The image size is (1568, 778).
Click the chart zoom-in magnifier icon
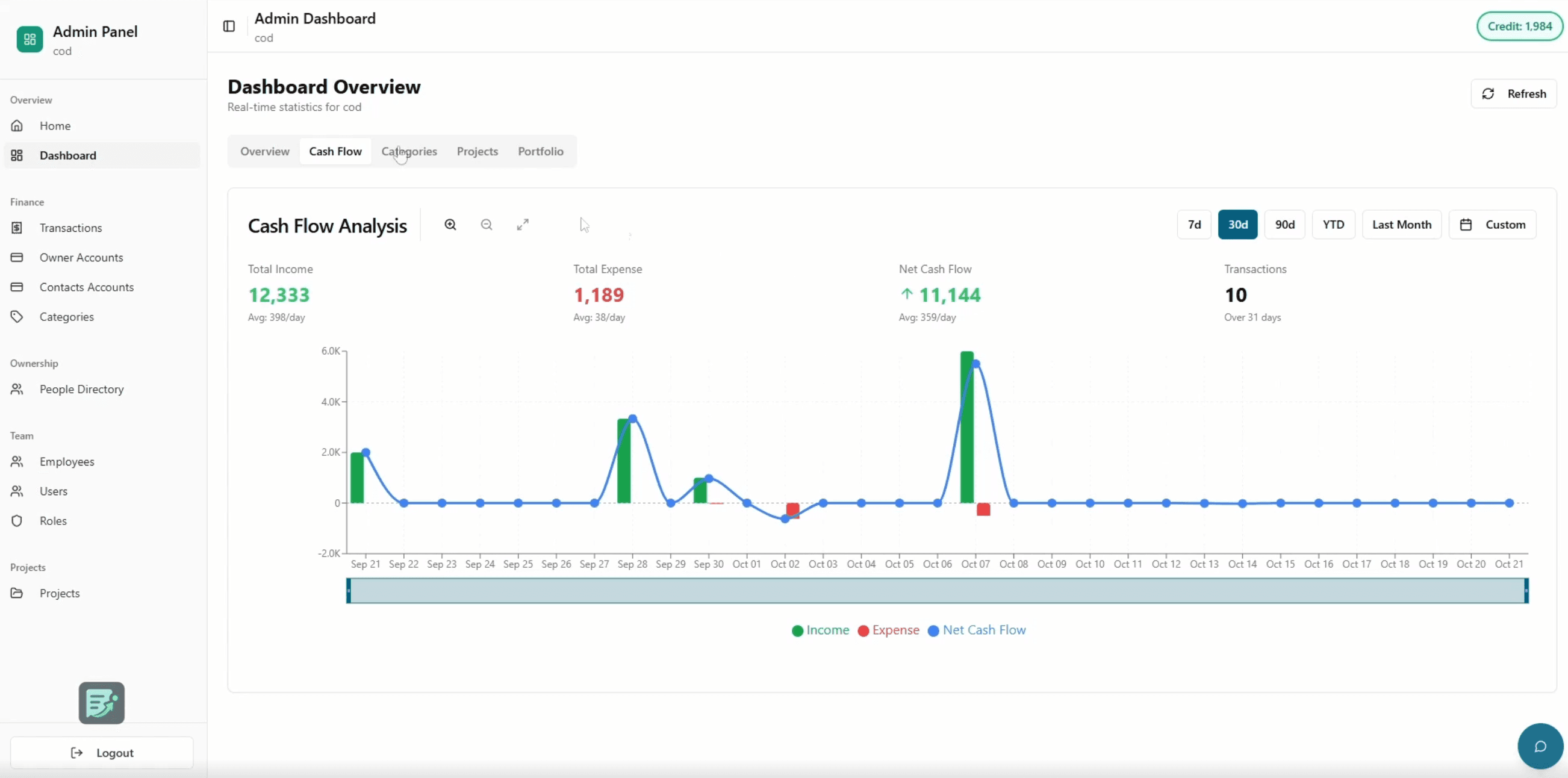(450, 225)
